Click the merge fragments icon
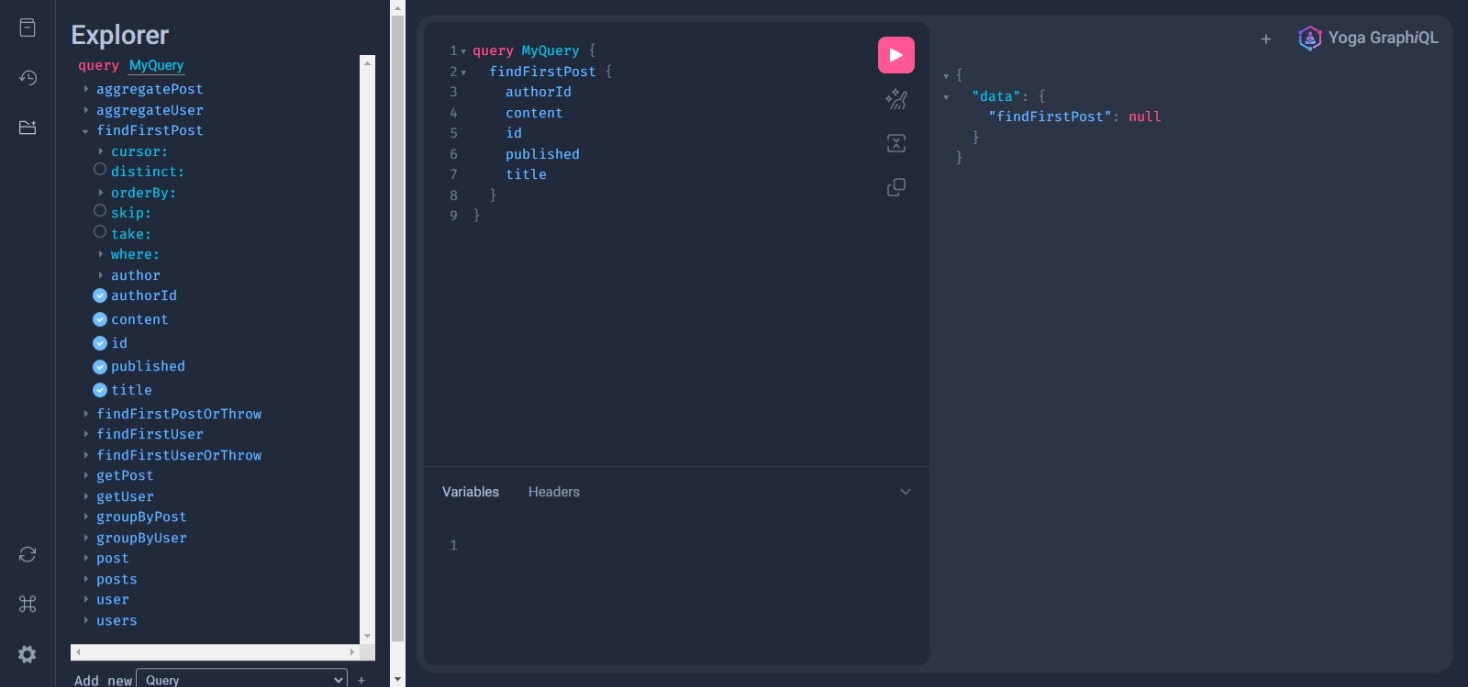 coord(896,143)
